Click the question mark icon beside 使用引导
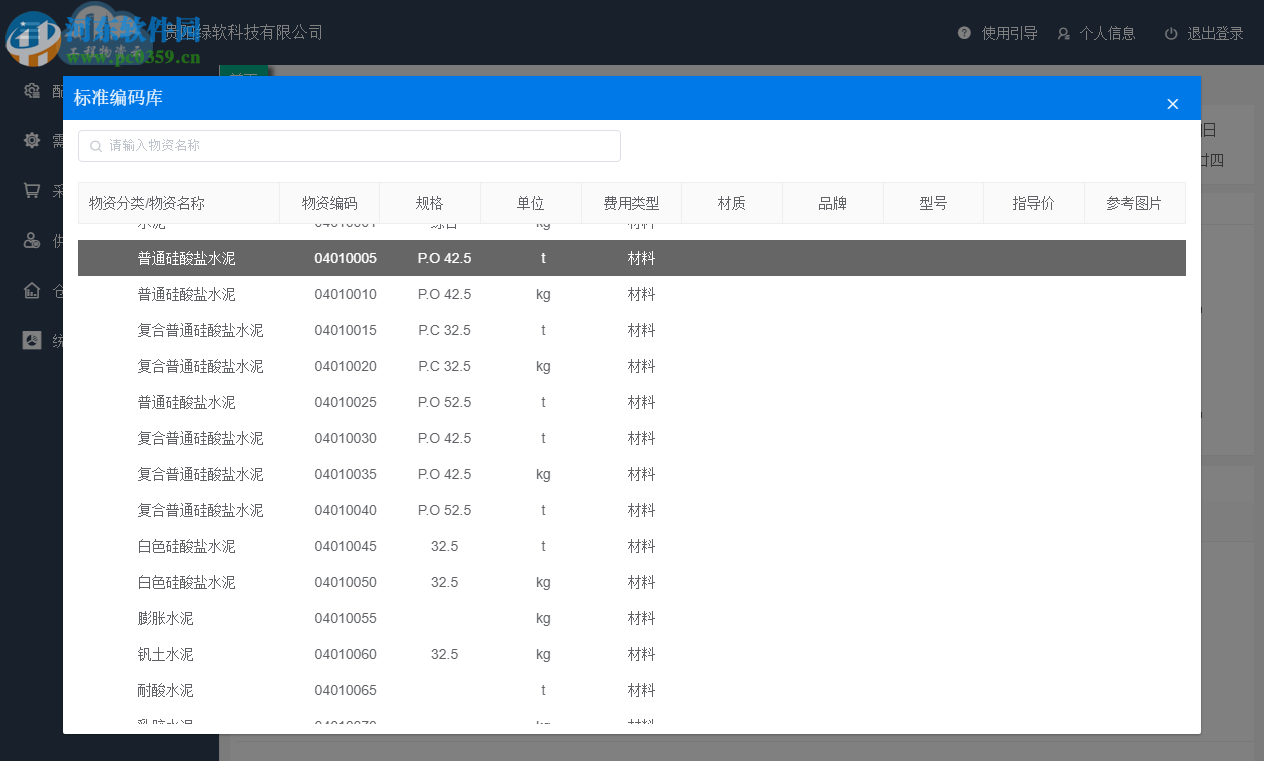The image size is (1264, 761). coord(963,32)
